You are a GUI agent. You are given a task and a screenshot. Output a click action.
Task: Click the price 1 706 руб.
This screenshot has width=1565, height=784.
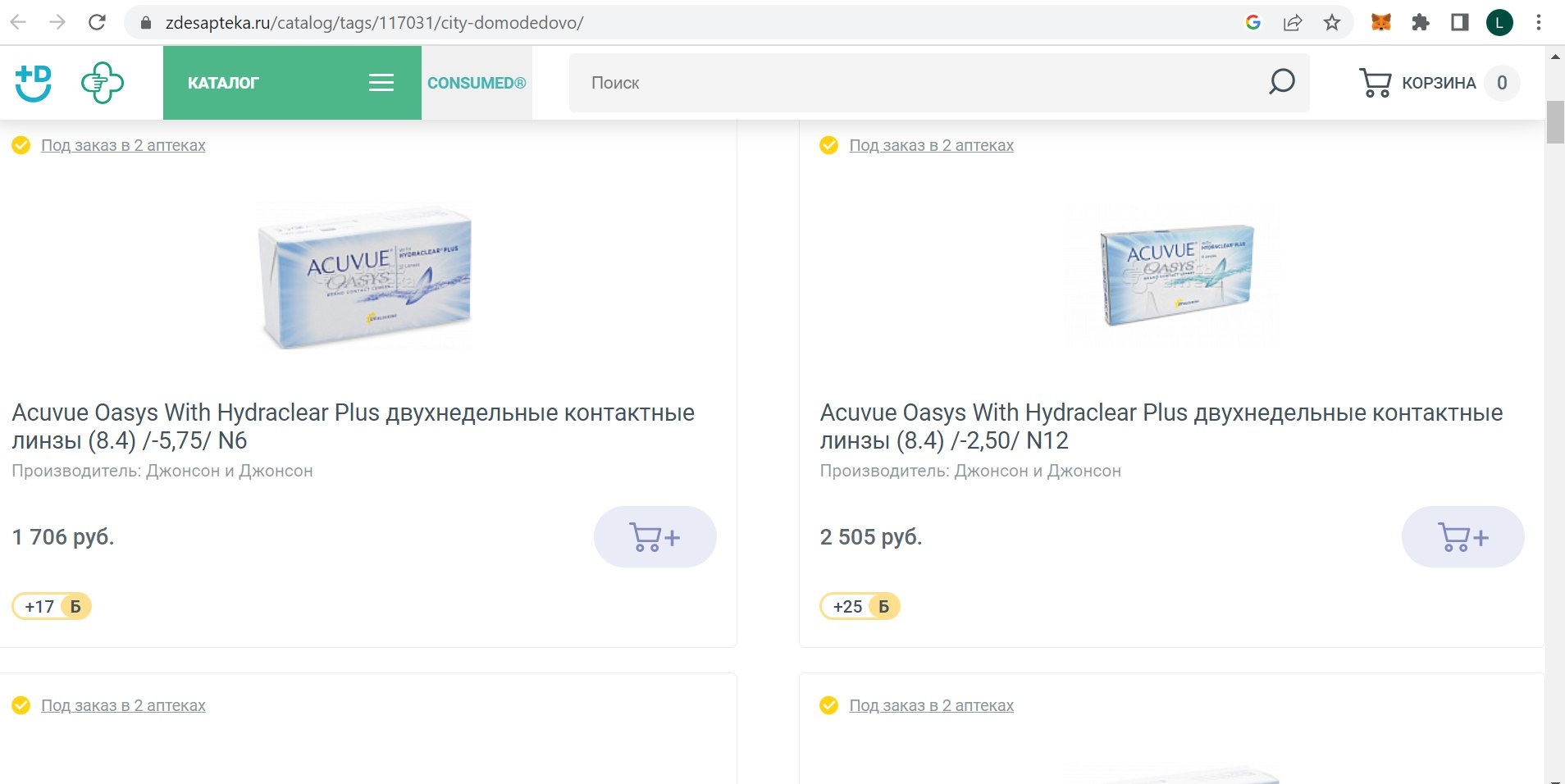[63, 537]
